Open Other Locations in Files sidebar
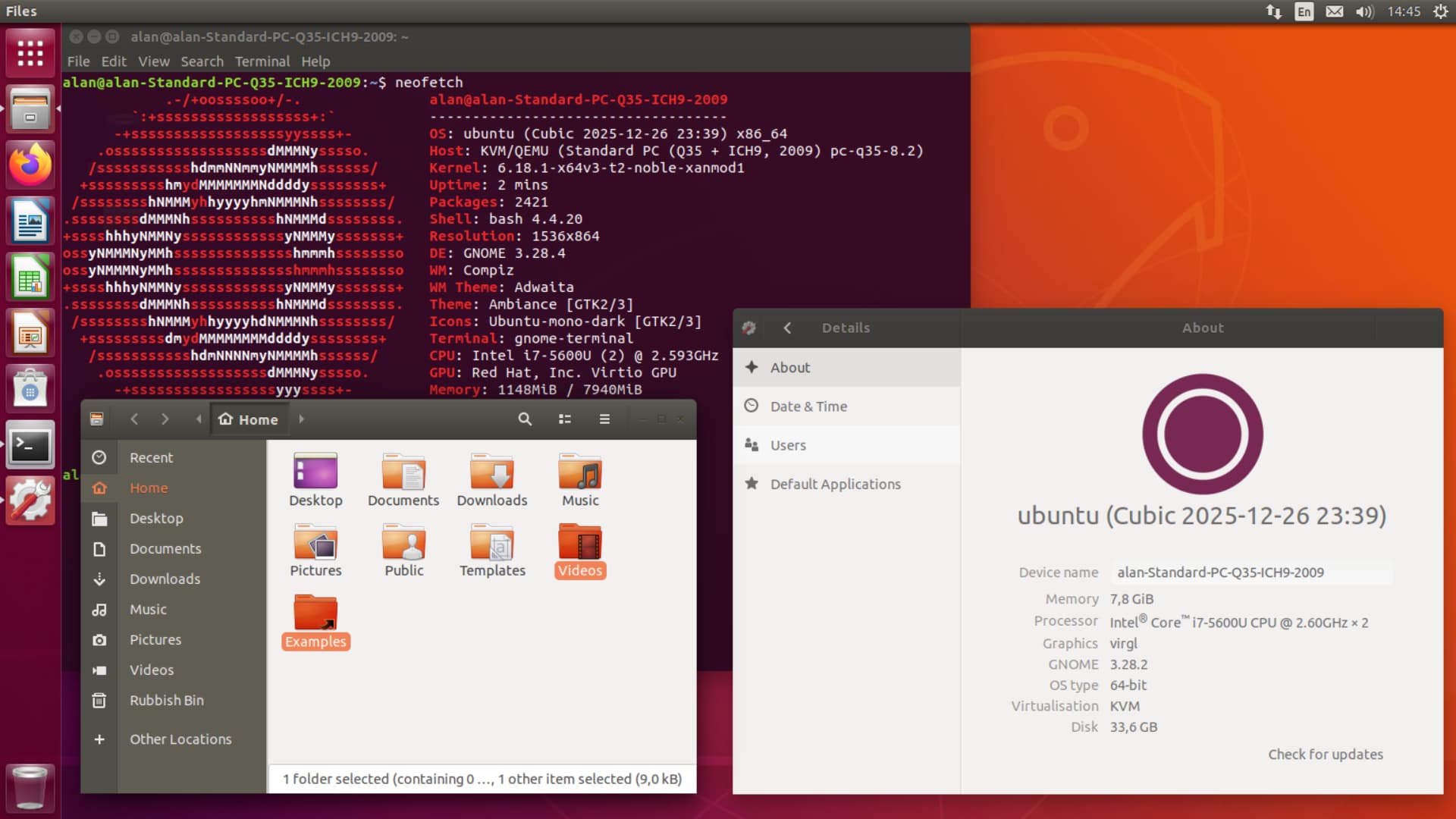This screenshot has width=1456, height=819. click(x=180, y=739)
